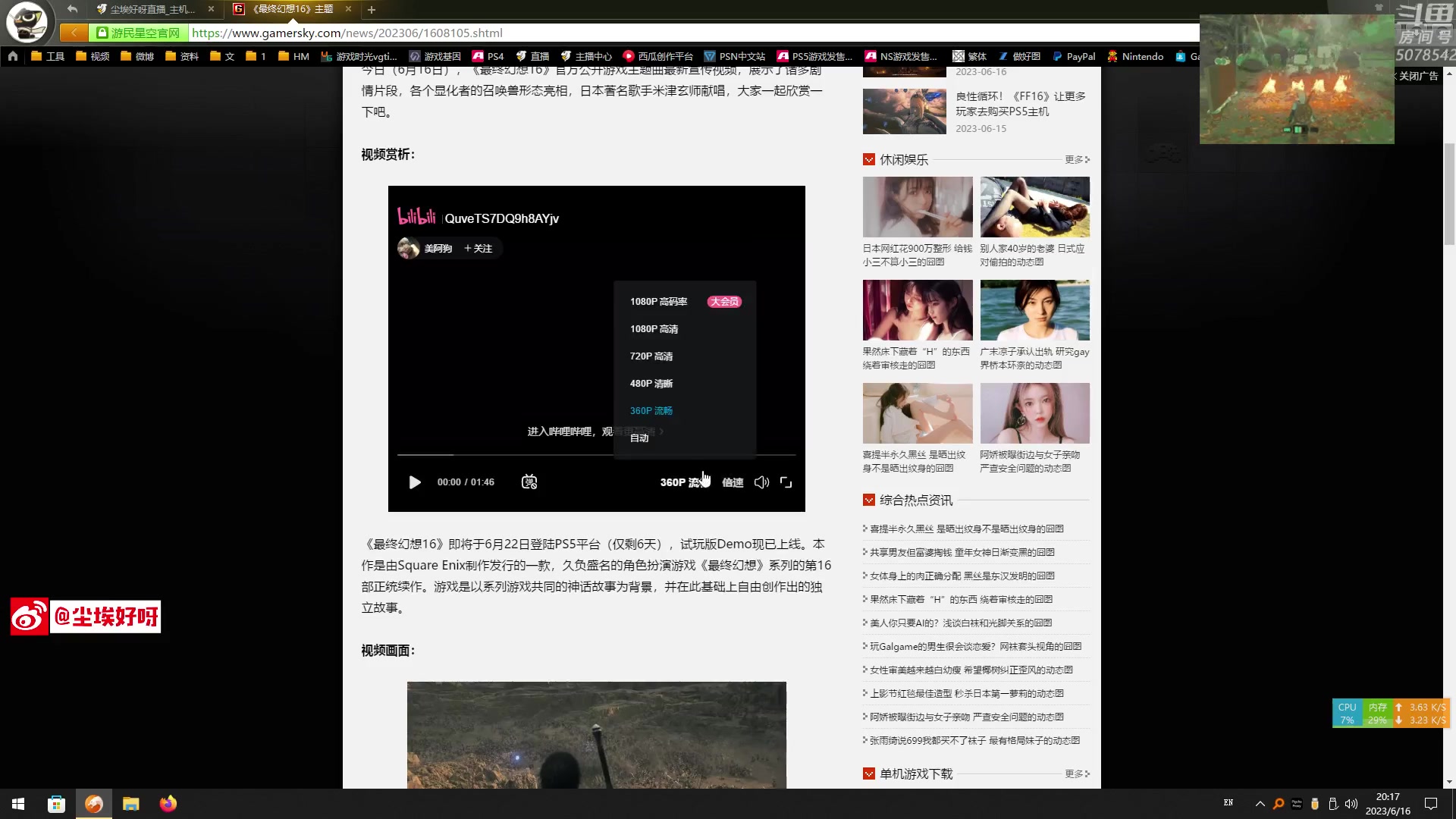Open 繁体 bookmark
The image size is (1456, 819).
pos(969,56)
